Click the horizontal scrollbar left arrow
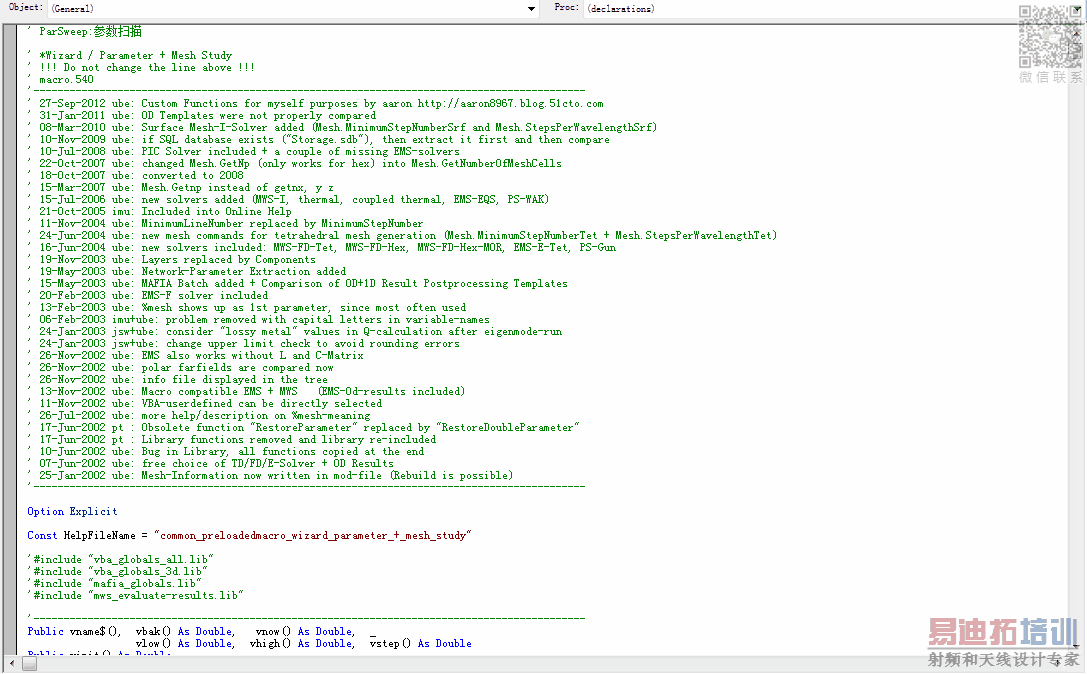The width and height of the screenshot is (1087, 674). [x=12, y=664]
